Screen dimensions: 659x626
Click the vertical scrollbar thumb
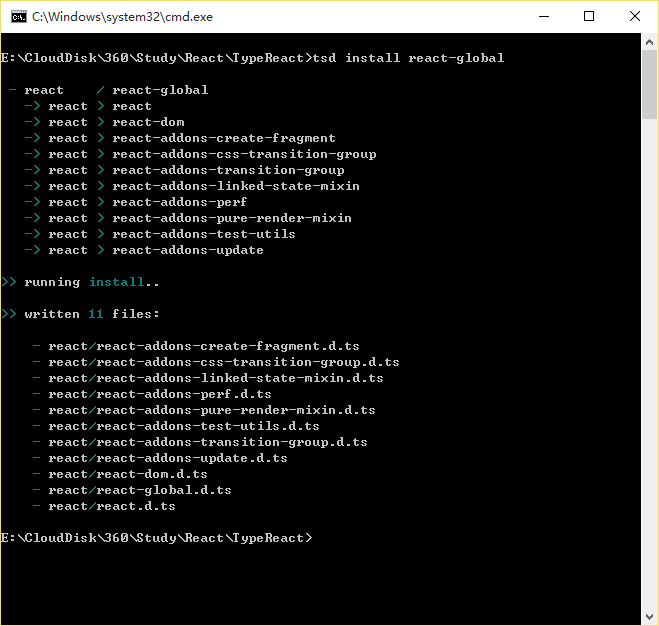[649, 85]
